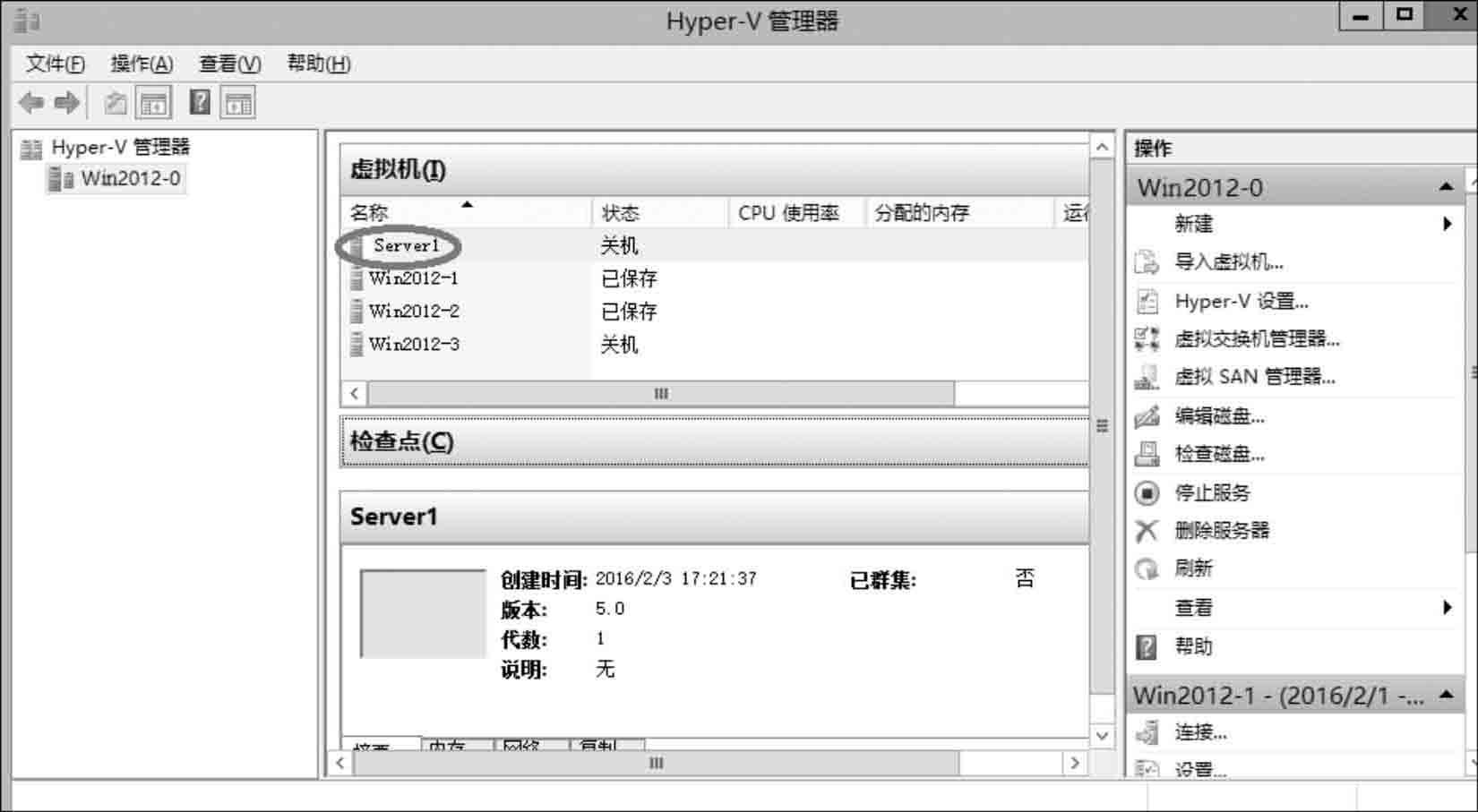Image resolution: width=1478 pixels, height=812 pixels.
Task: Click the virtual machine list horizontal scrollbar thumb
Action: coord(661,394)
